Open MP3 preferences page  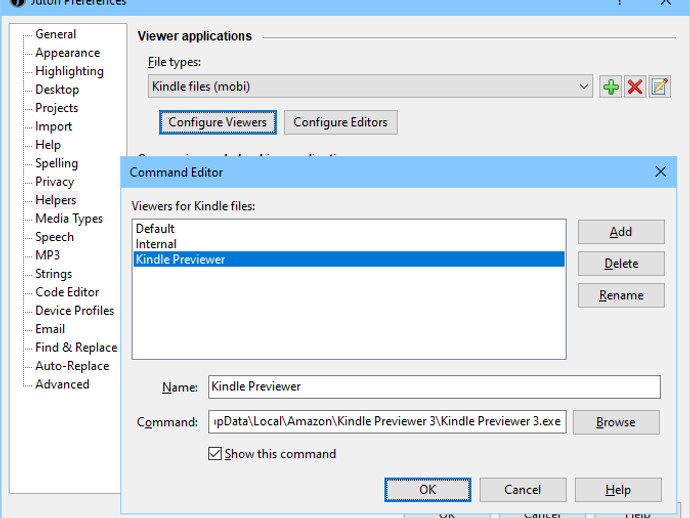pyautogui.click(x=48, y=255)
